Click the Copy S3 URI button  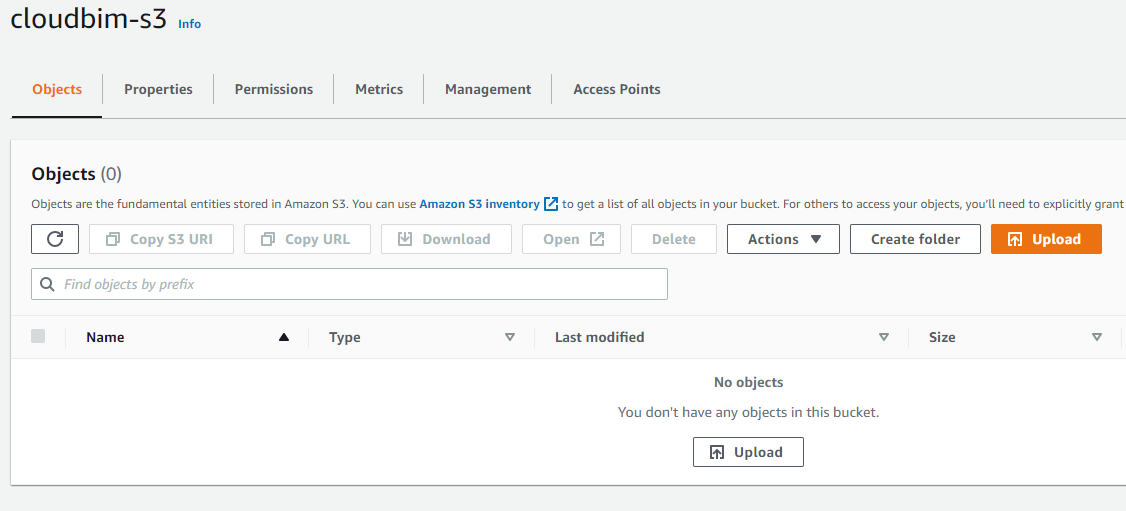(162, 239)
